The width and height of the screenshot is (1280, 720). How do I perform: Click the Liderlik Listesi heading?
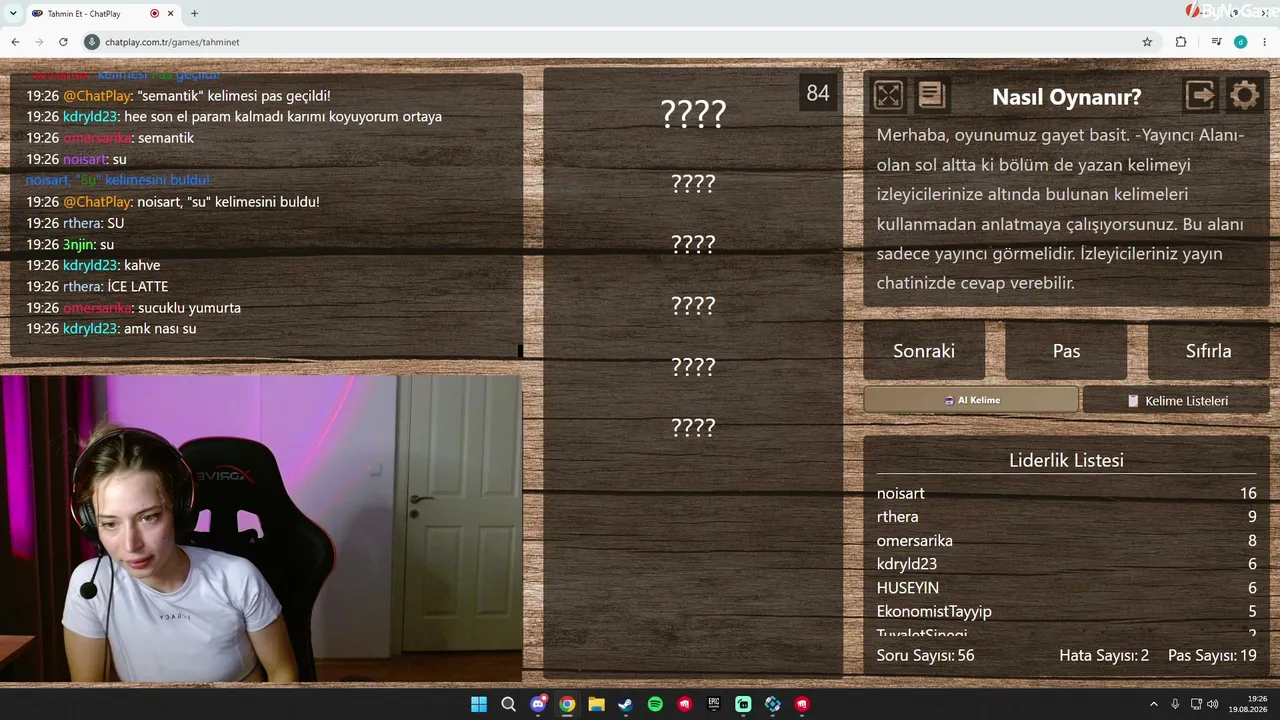1066,460
